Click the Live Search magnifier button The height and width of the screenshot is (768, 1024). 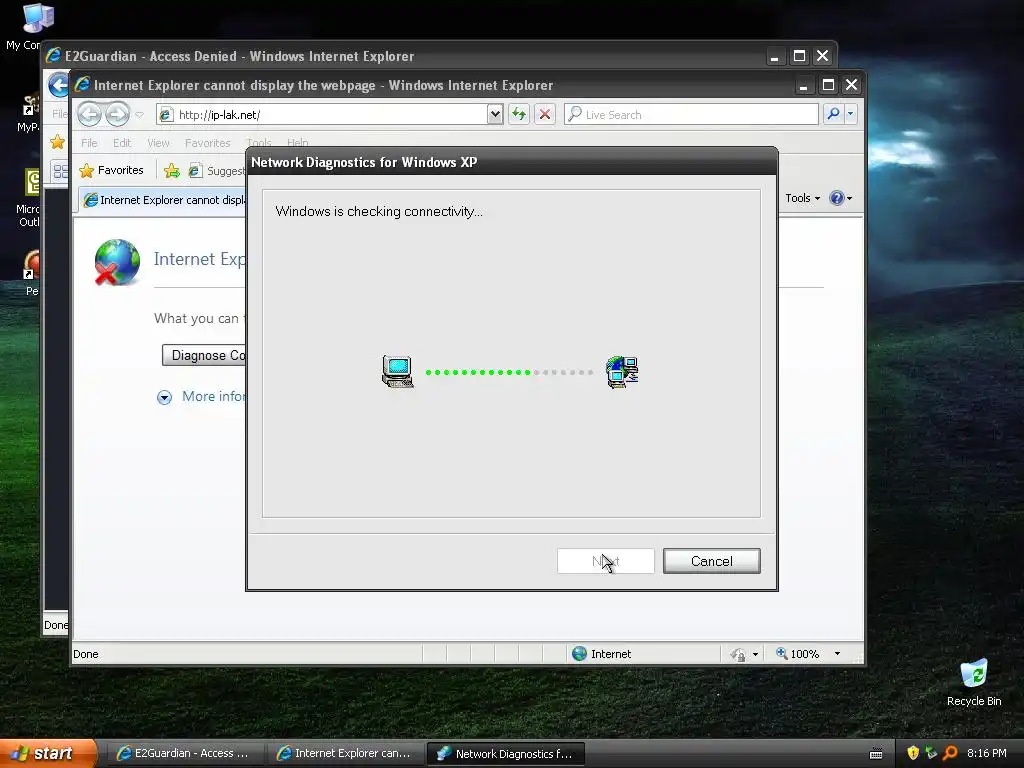[x=833, y=114]
